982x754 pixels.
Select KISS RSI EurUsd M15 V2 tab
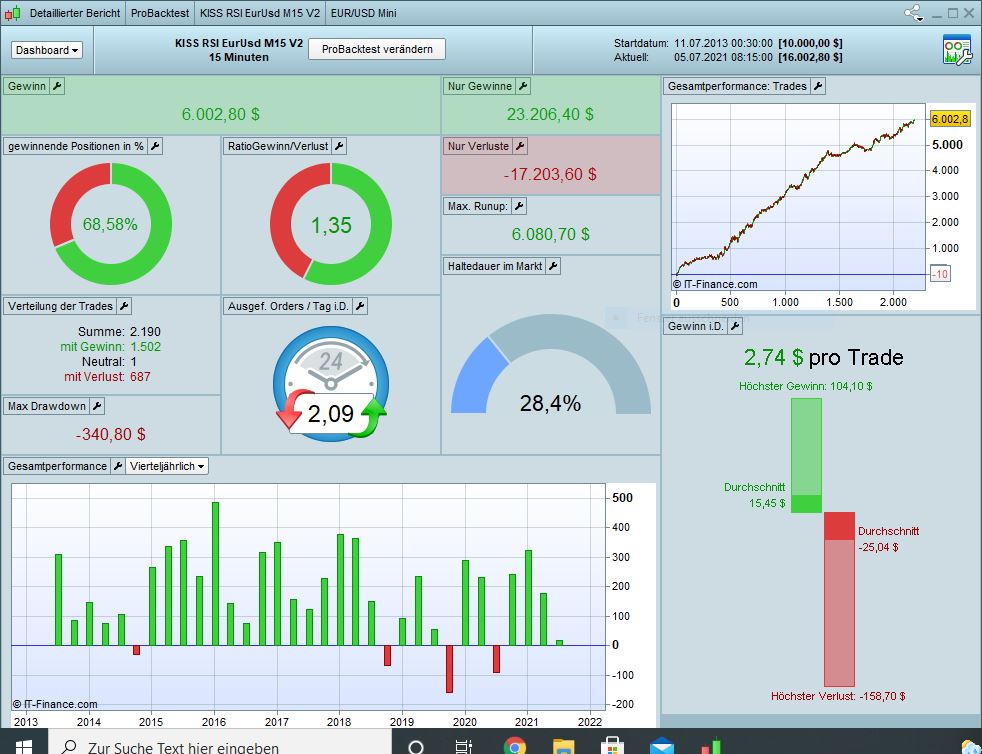(260, 13)
